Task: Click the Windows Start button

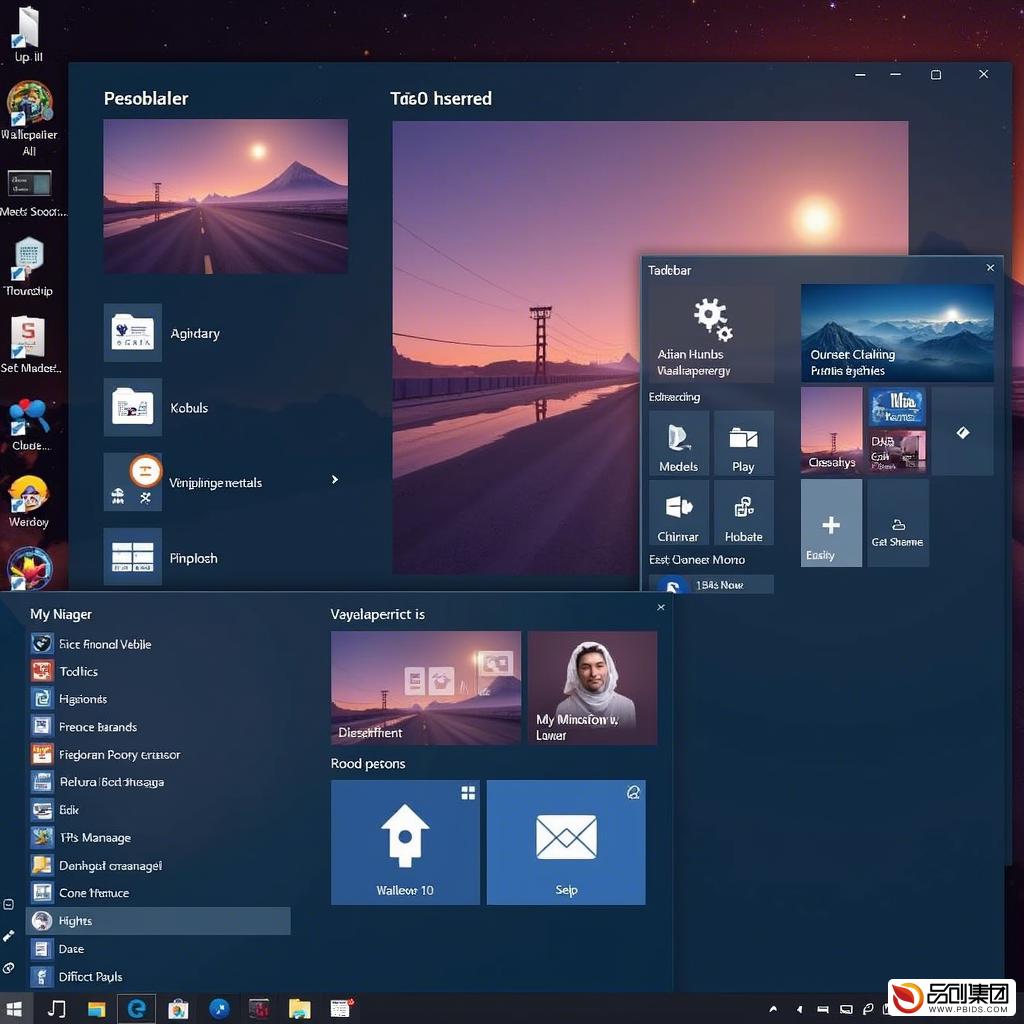Action: coord(14,1008)
